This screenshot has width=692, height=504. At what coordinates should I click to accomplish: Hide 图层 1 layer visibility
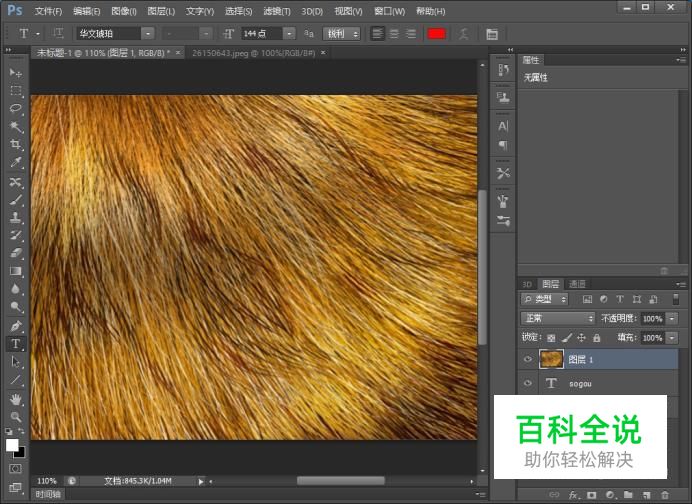click(528, 359)
